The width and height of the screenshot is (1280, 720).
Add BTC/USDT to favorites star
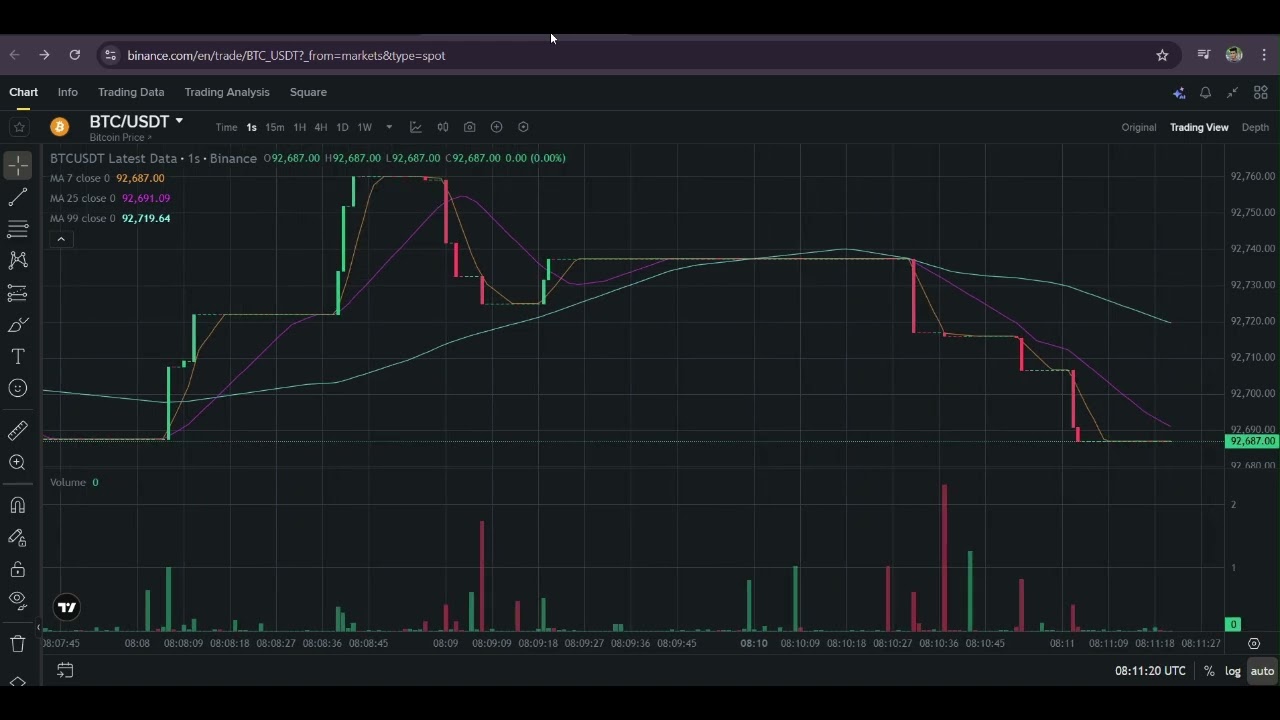click(x=19, y=127)
